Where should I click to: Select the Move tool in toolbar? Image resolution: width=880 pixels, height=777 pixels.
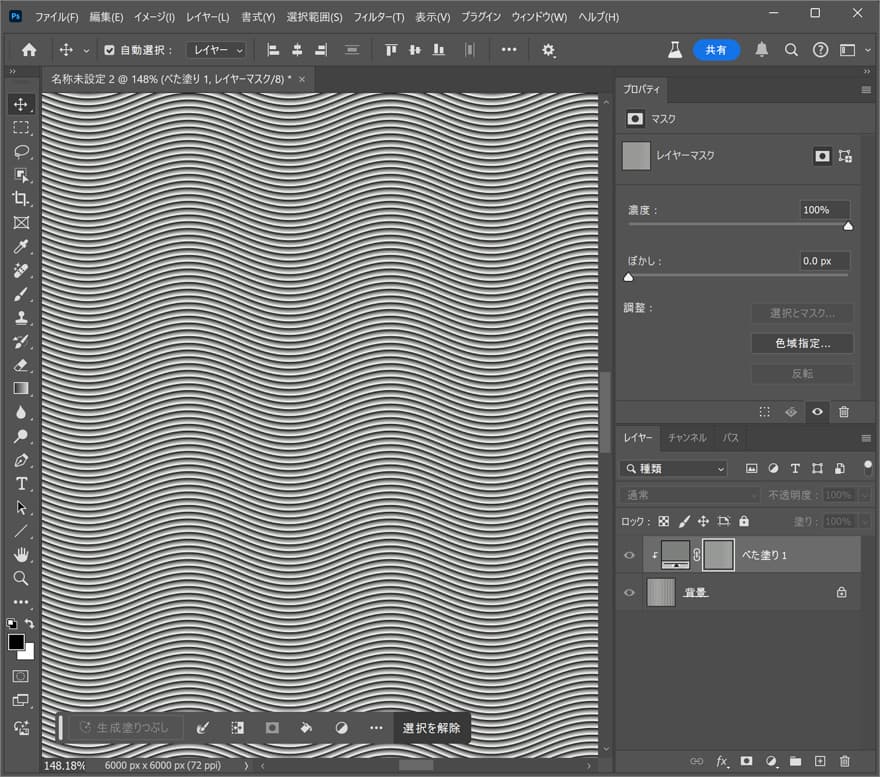click(21, 104)
